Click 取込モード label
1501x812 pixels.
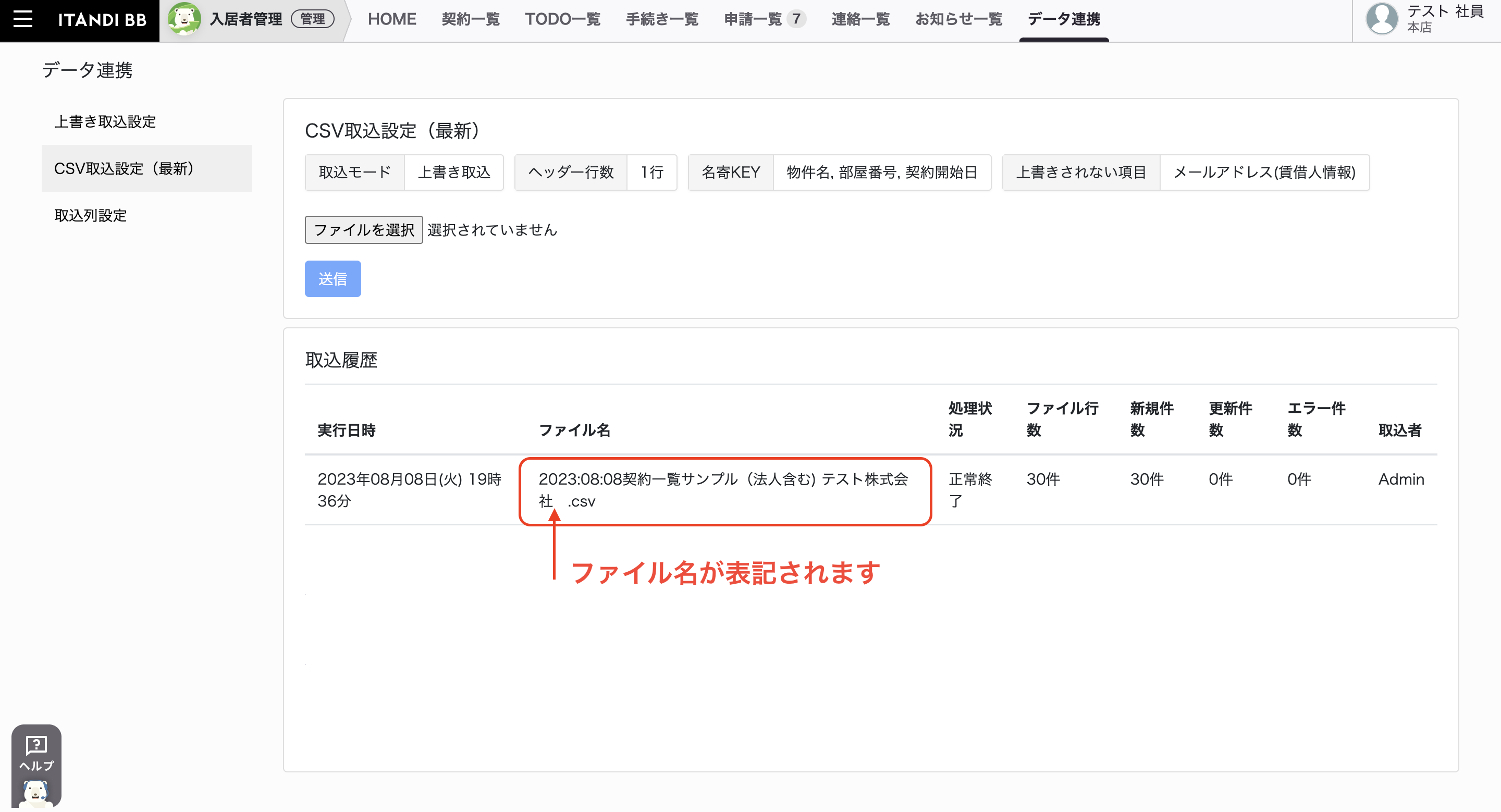(355, 173)
